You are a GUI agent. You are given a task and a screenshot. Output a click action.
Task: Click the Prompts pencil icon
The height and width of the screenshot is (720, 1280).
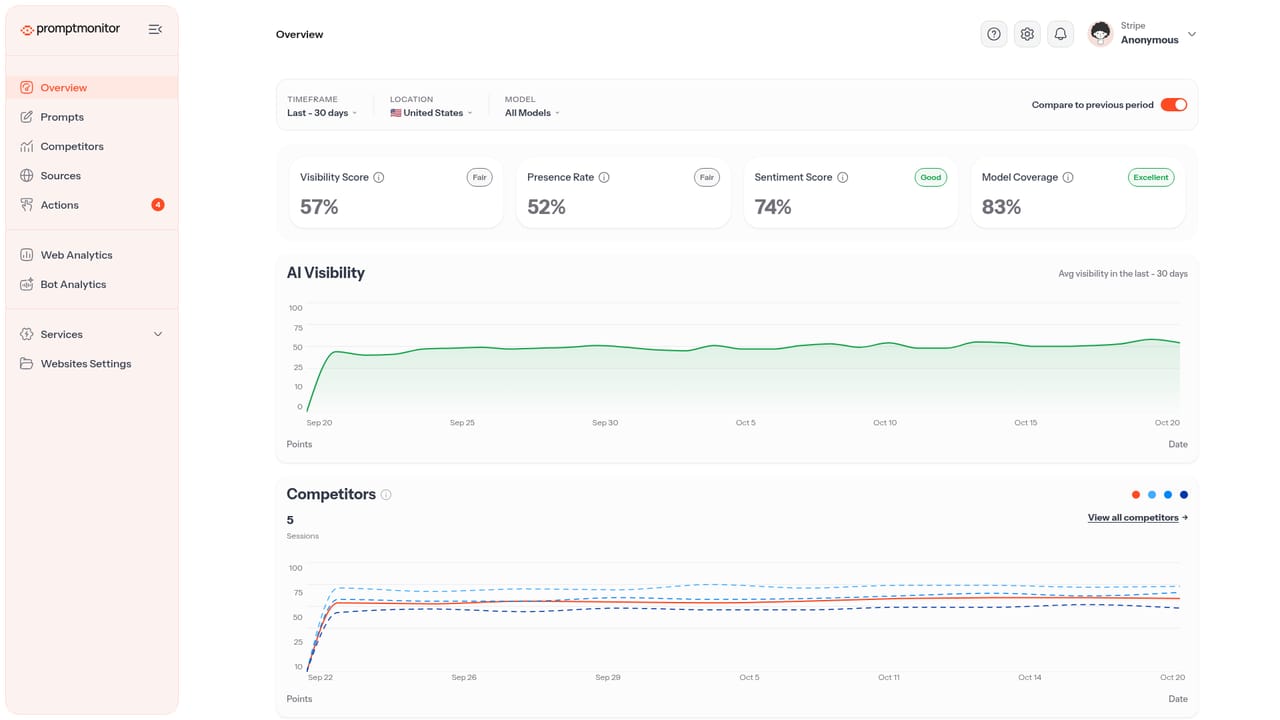click(27, 117)
